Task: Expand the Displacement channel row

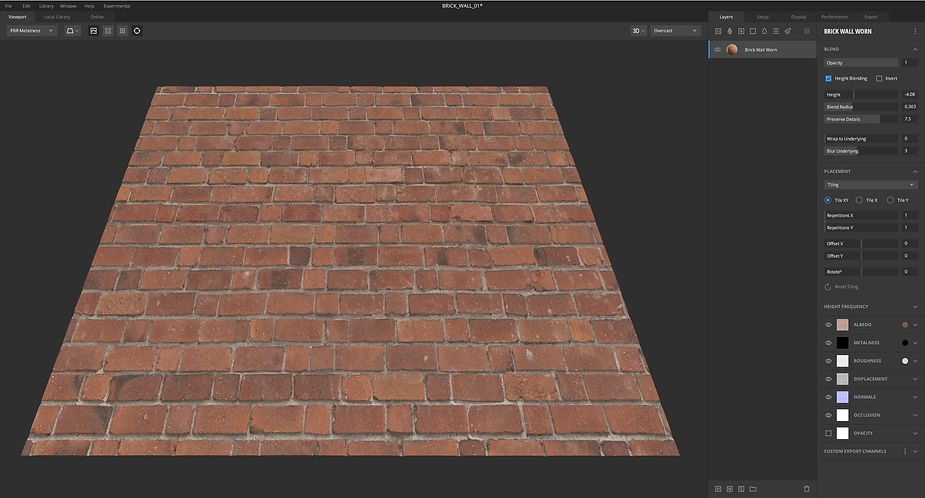Action: [x=915, y=379]
